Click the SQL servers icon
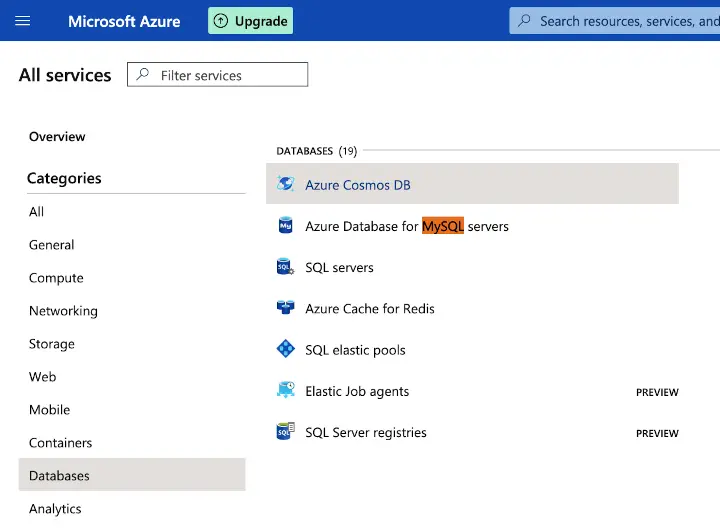Image resolution: width=720 pixels, height=532 pixels. (286, 267)
